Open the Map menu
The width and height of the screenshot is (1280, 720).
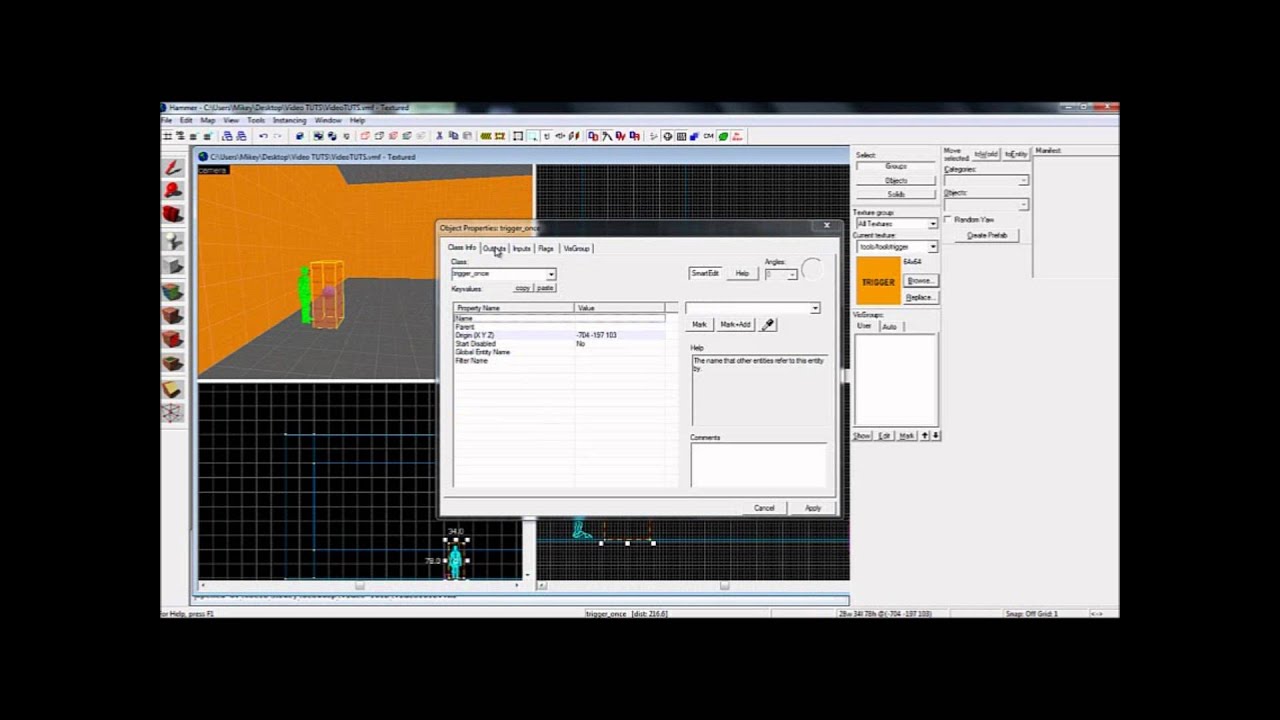pos(207,120)
